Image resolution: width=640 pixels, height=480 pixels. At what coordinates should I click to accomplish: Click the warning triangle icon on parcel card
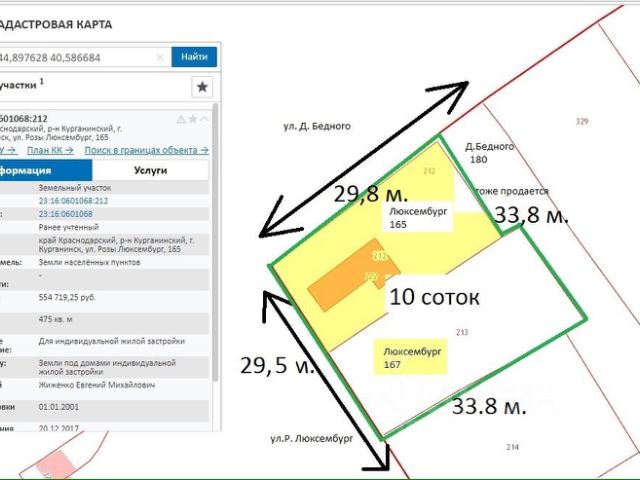click(x=181, y=119)
